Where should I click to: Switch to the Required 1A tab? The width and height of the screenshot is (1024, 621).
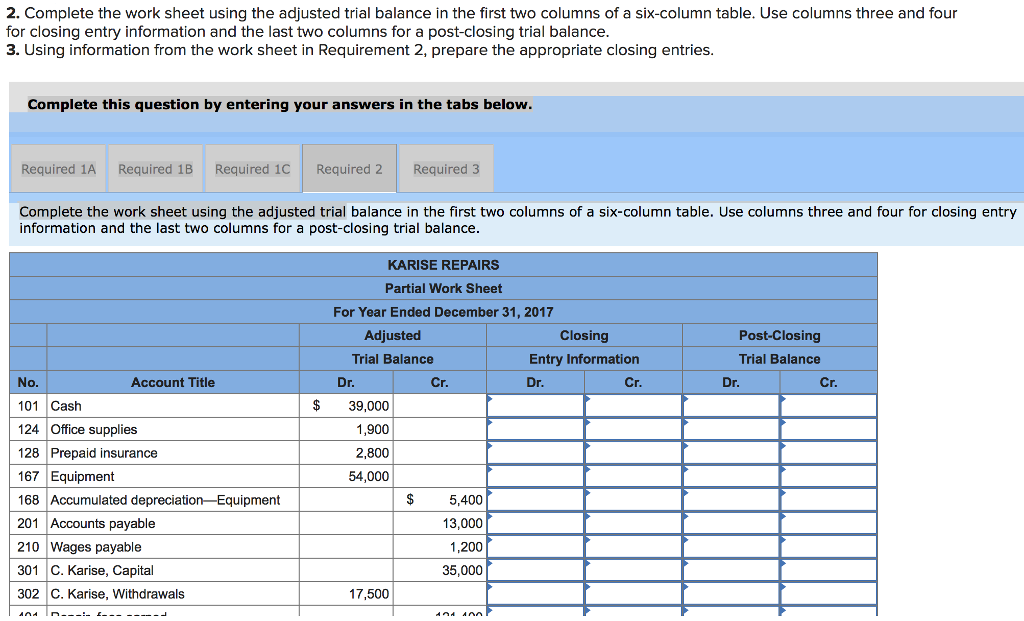(x=58, y=168)
